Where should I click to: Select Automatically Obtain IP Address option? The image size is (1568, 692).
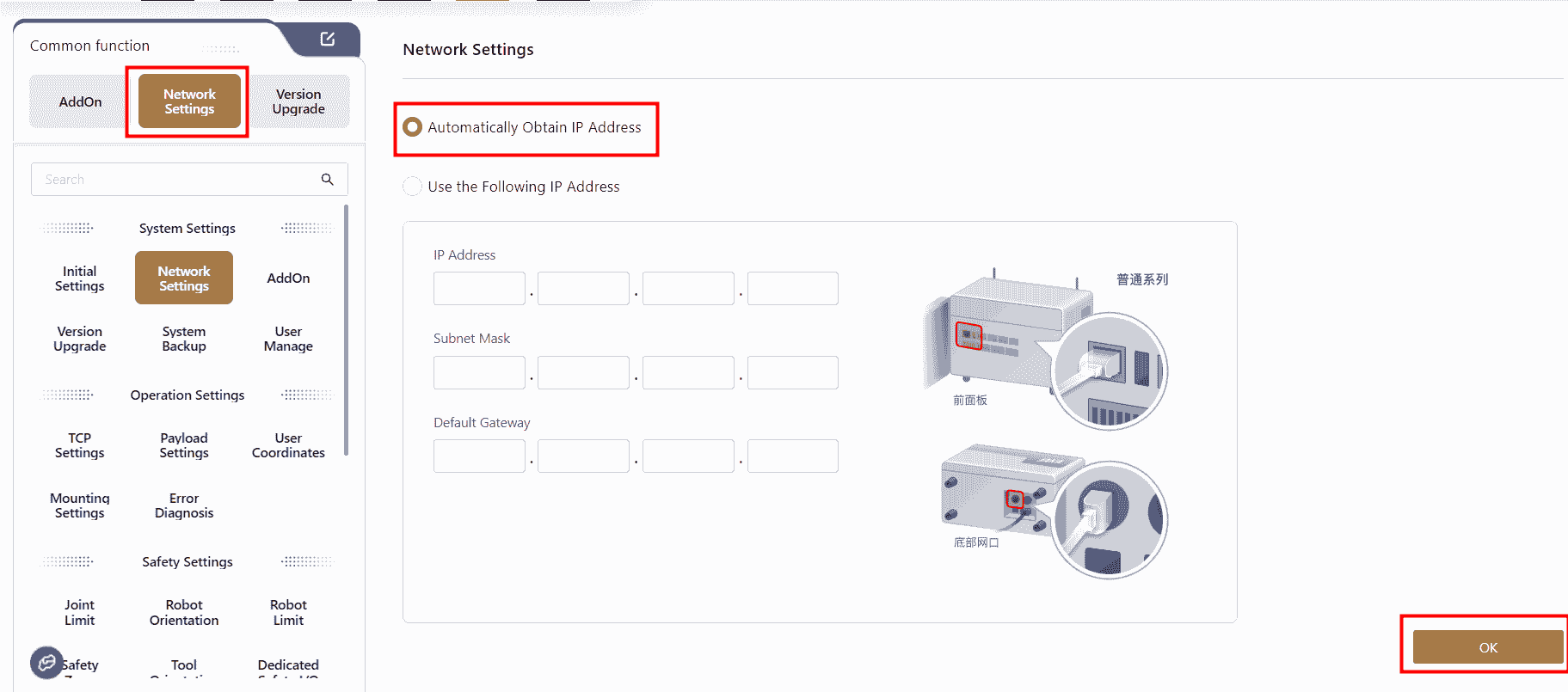click(413, 127)
